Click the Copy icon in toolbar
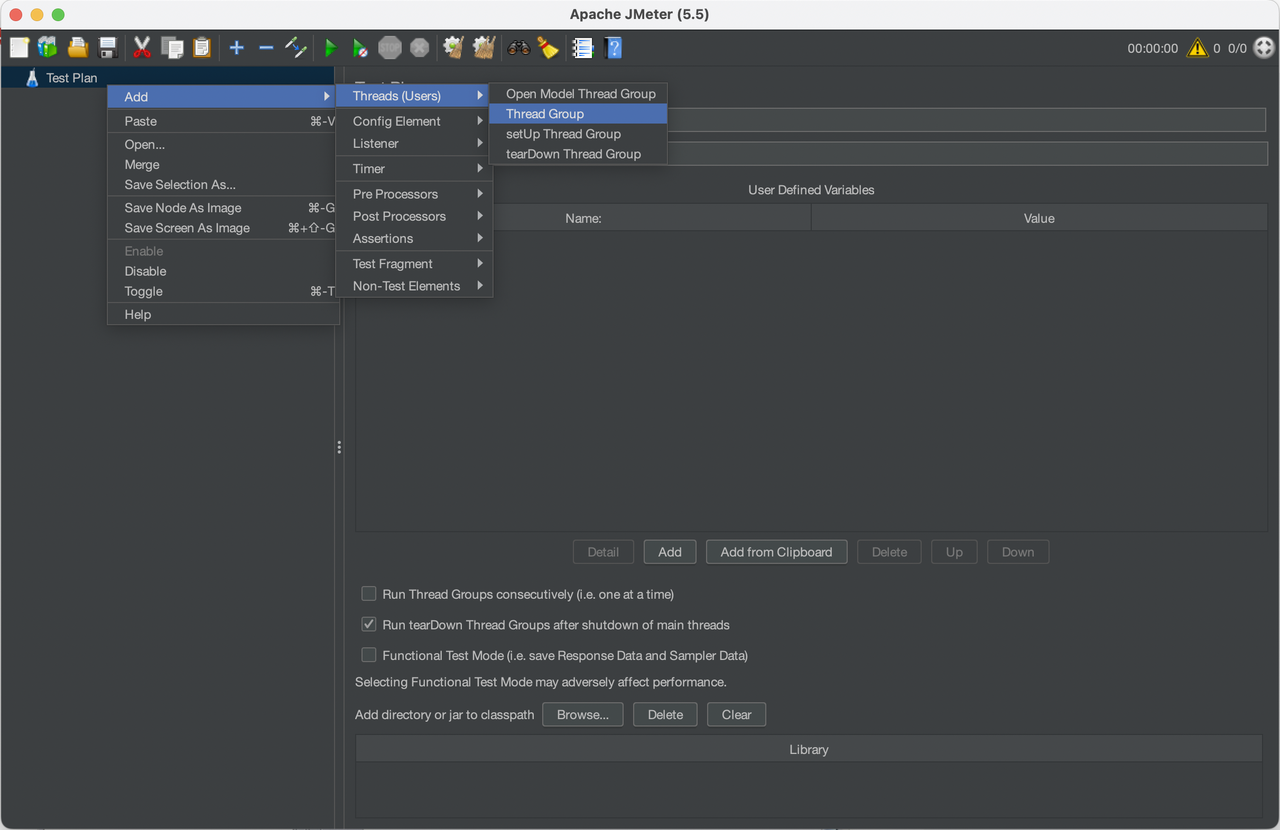 click(172, 47)
